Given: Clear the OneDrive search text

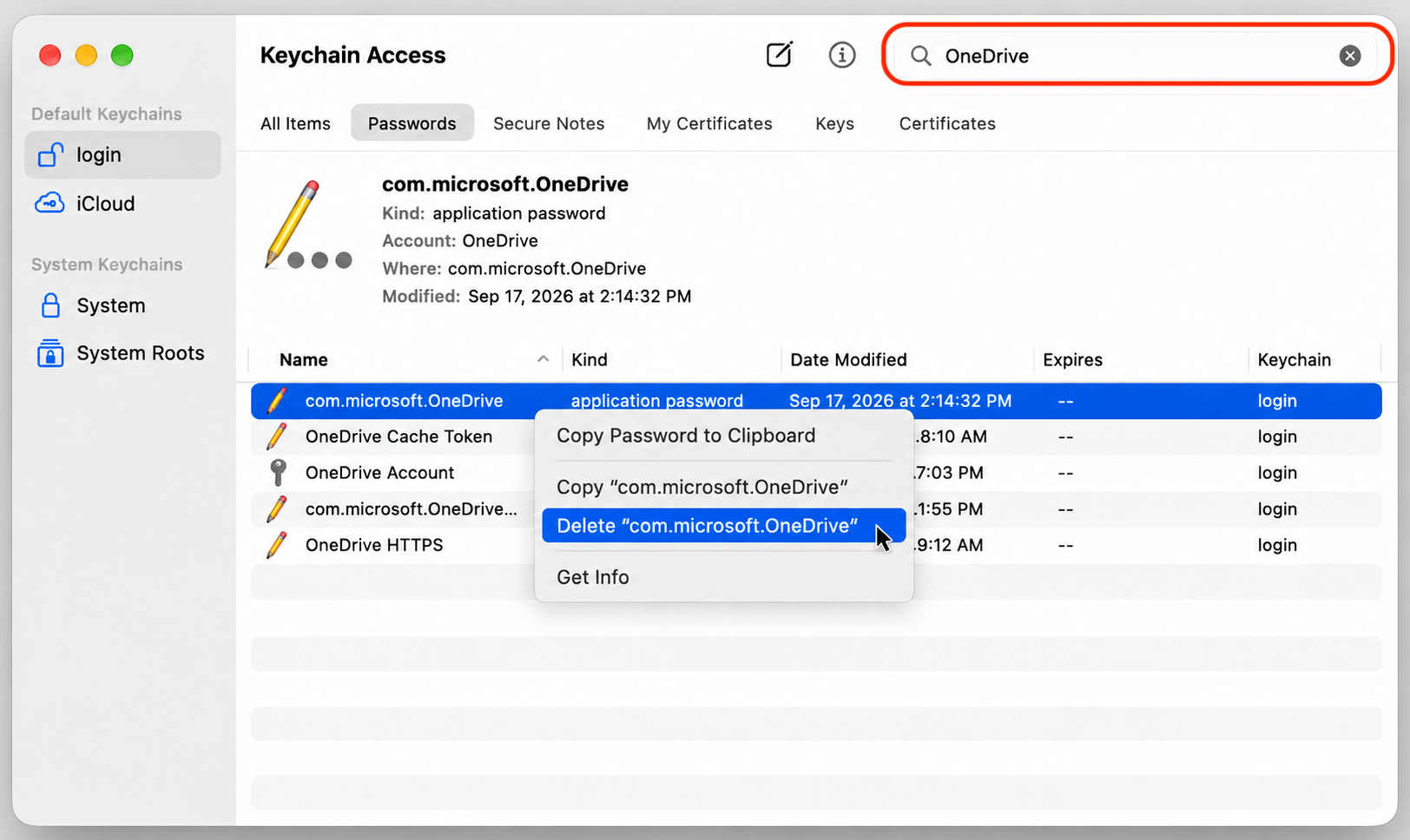Looking at the screenshot, I should click(x=1349, y=56).
